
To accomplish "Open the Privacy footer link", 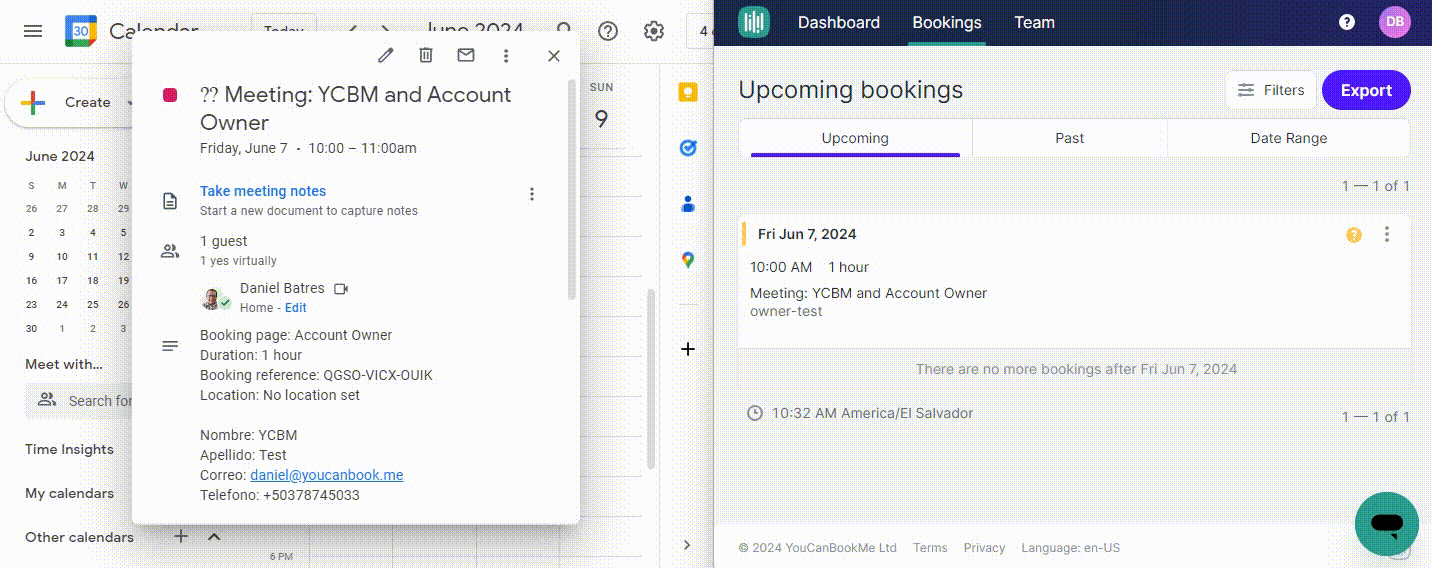I will coord(984,548).
